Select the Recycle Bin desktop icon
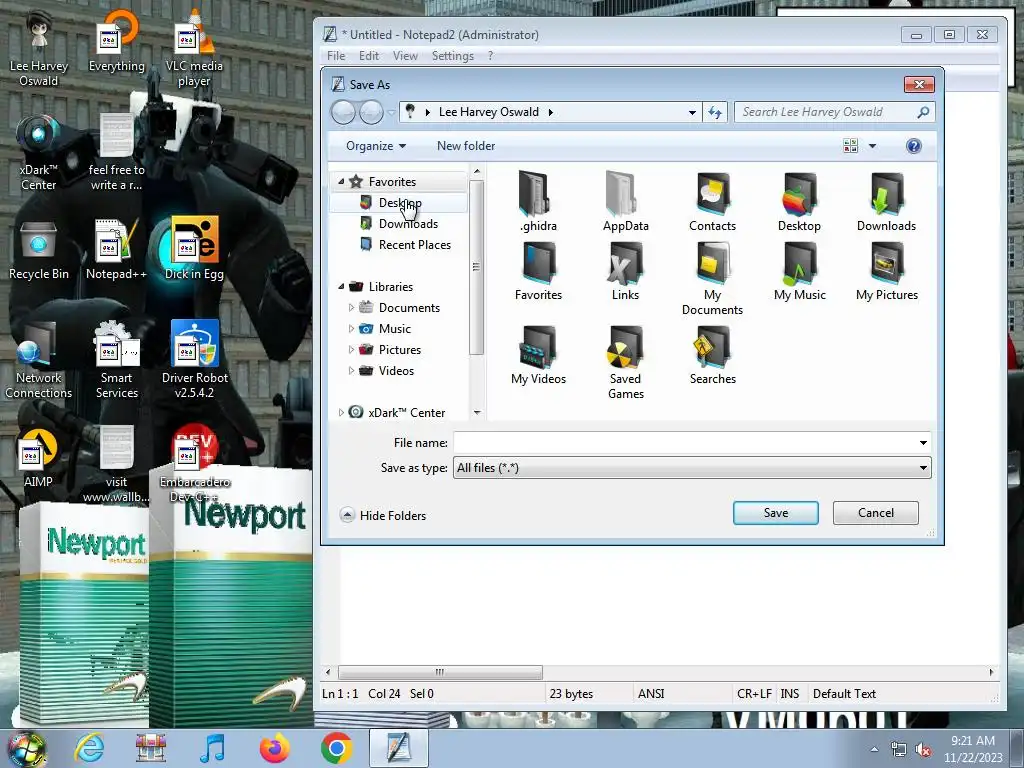Screen dimensions: 1024x768 (39, 249)
